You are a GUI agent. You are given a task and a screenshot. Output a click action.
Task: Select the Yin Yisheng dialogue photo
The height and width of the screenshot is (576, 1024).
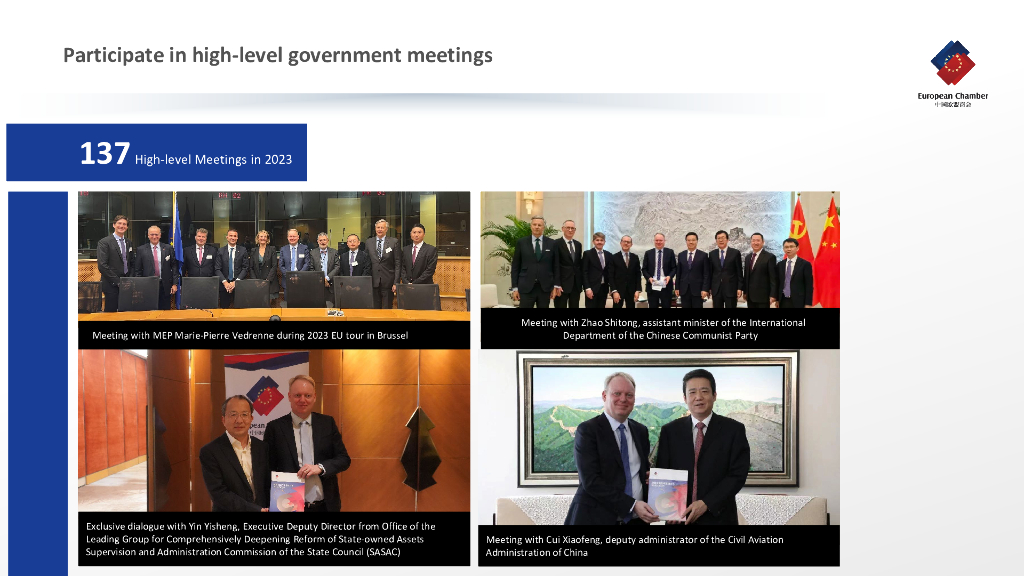pyautogui.click(x=274, y=430)
